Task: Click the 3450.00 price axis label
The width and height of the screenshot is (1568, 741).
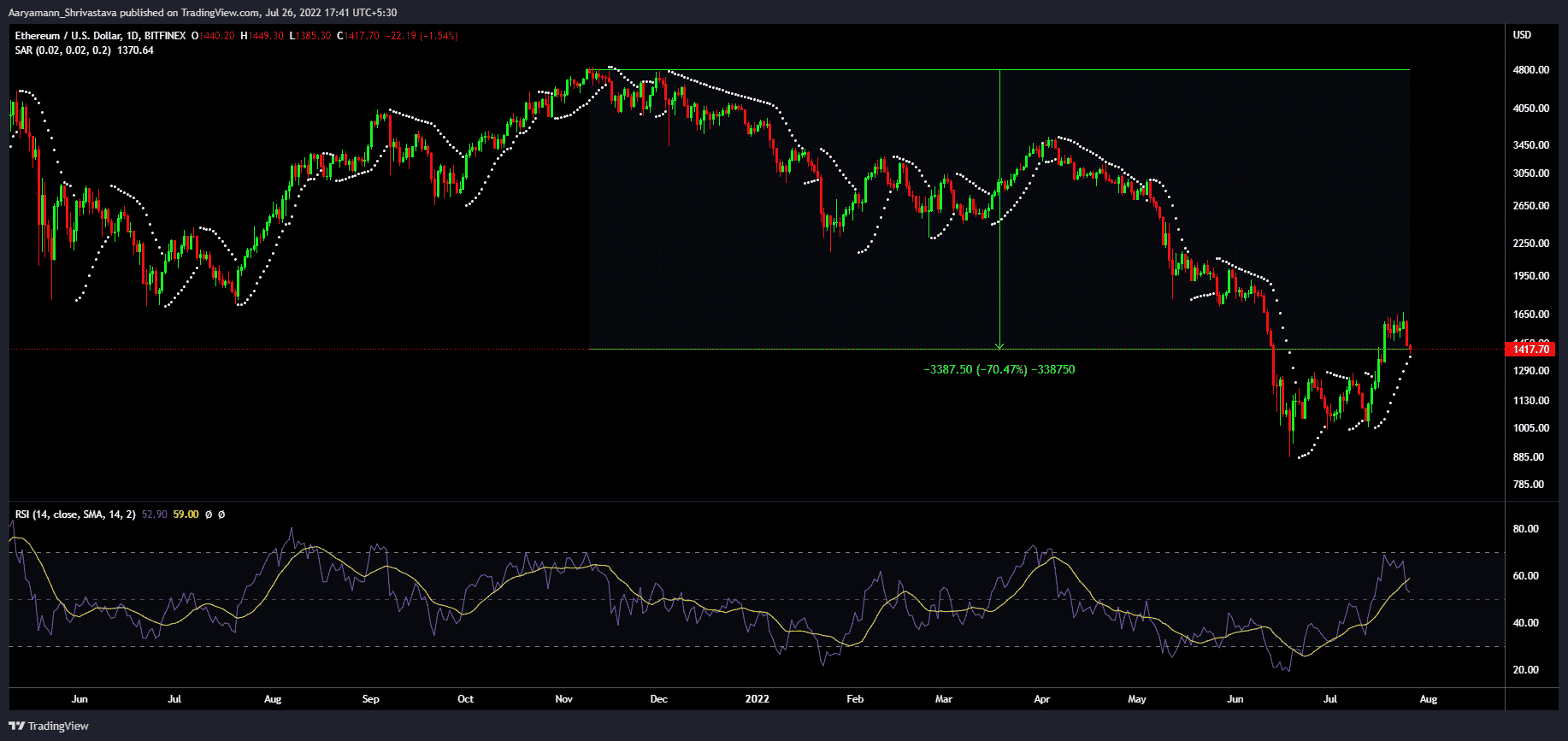Action: 1530,145
